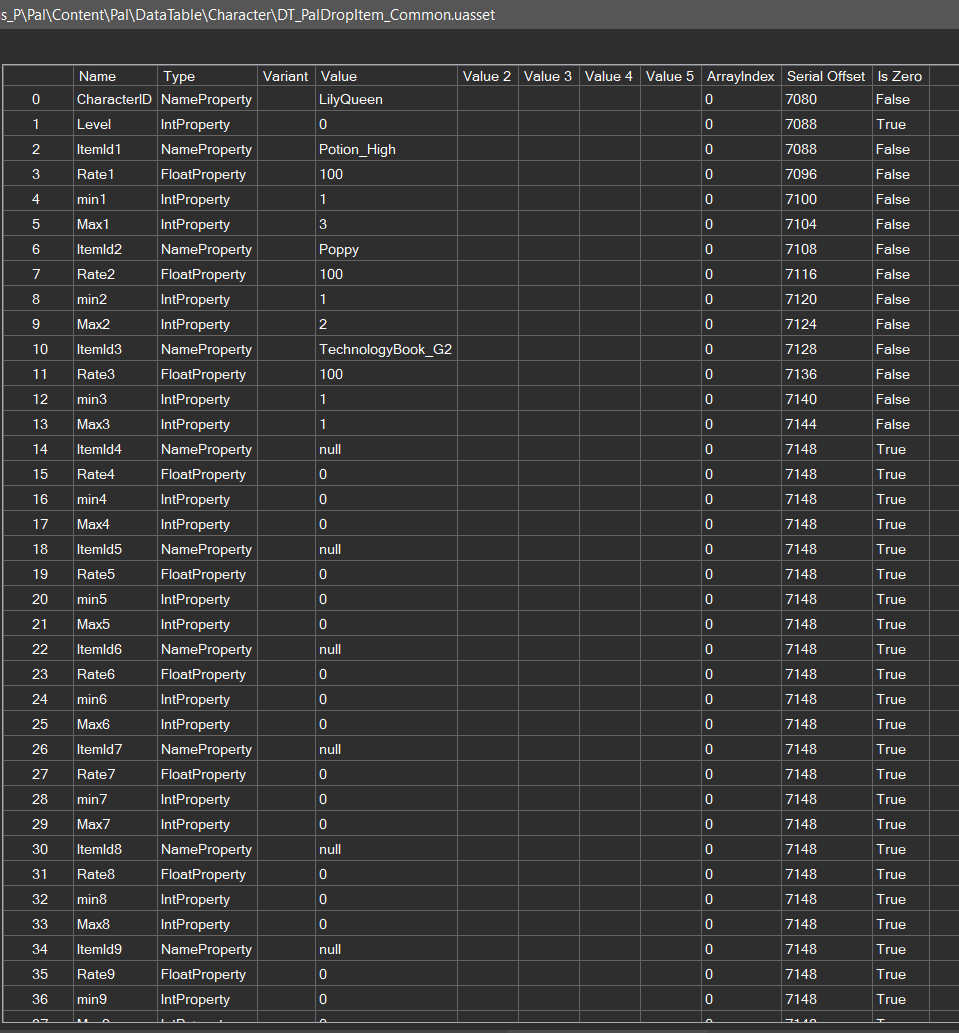Select the Name column header
Screen dimensions: 959x1033
pos(115,76)
